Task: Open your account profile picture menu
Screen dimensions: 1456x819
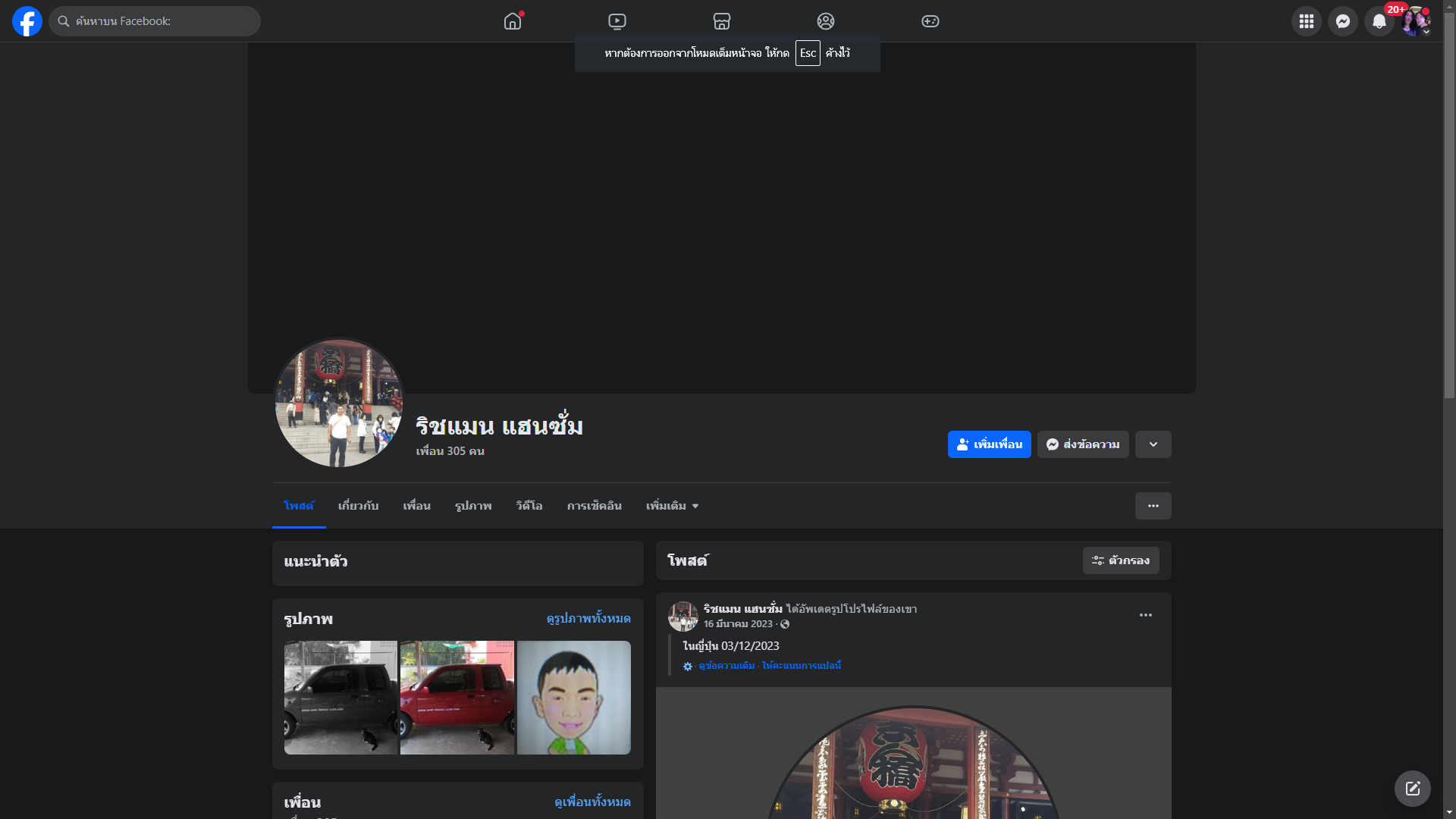Action: 1415,21
